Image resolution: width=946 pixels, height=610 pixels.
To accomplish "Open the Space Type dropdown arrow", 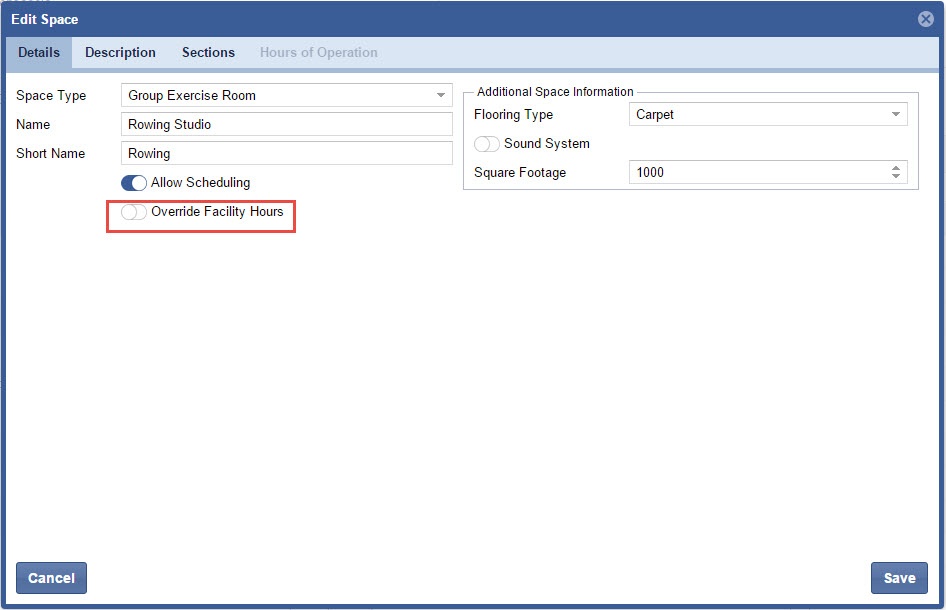I will [441, 96].
